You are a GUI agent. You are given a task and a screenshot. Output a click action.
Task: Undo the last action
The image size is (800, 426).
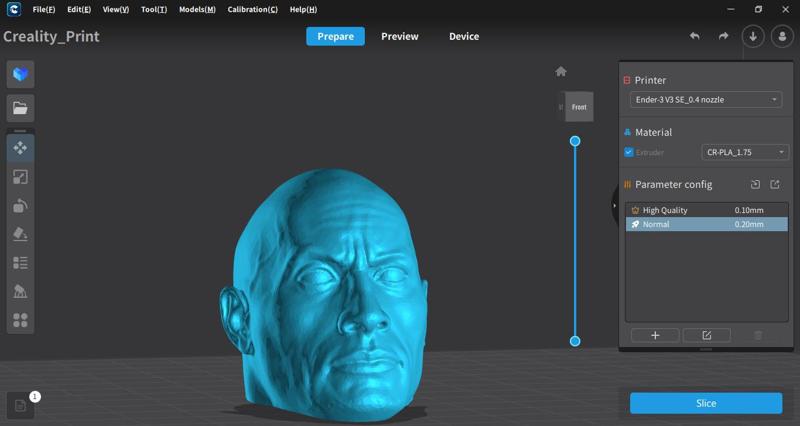point(694,36)
